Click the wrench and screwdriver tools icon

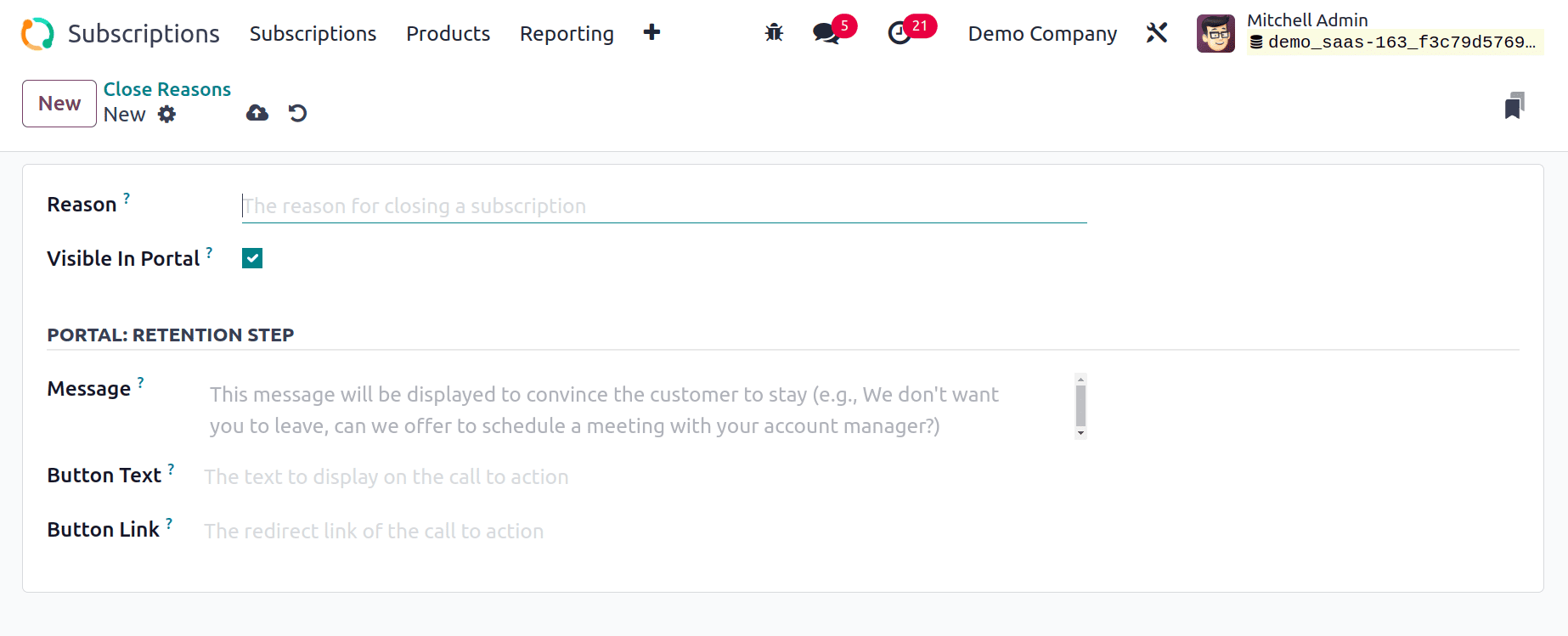pyautogui.click(x=1157, y=33)
